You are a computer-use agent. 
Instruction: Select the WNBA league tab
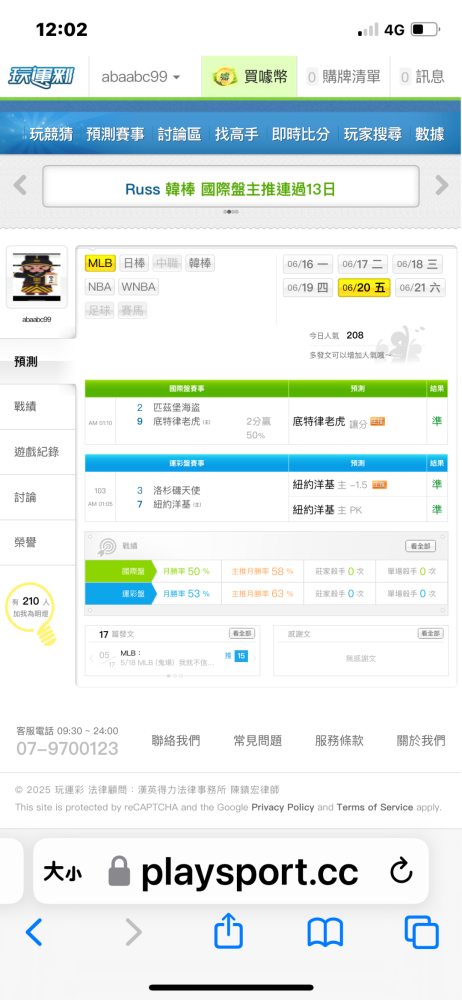(138, 287)
